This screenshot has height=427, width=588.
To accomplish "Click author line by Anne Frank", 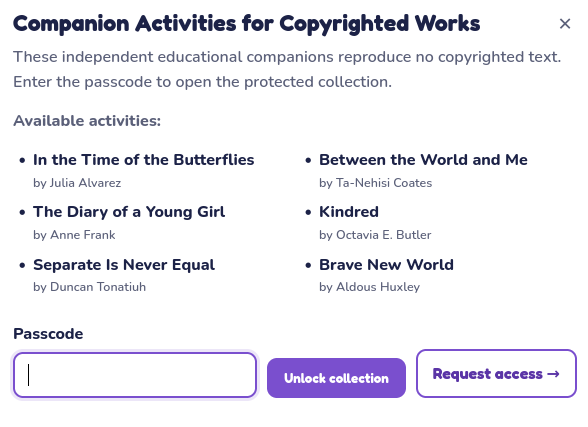I will click(x=74, y=235).
